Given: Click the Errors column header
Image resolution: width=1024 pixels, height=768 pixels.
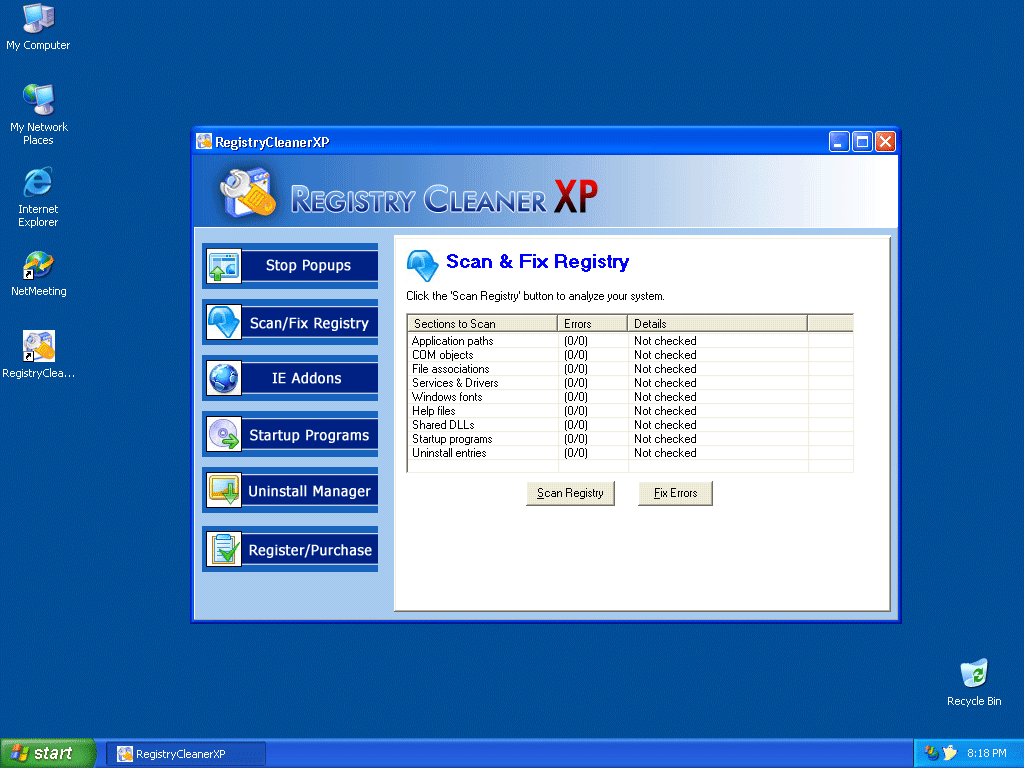Looking at the screenshot, I should (x=592, y=323).
